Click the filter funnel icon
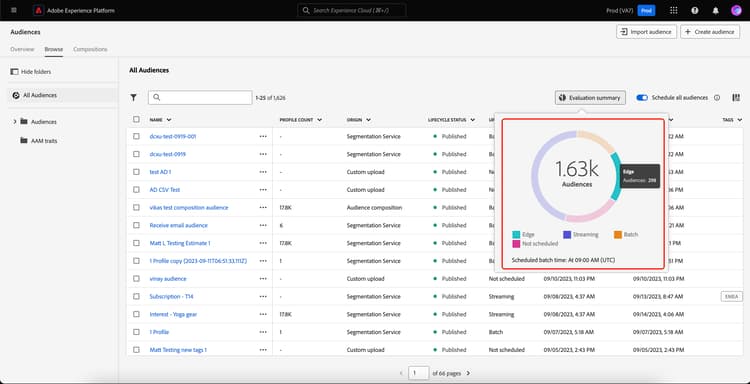This screenshot has width=750, height=384. pyautogui.click(x=133, y=98)
